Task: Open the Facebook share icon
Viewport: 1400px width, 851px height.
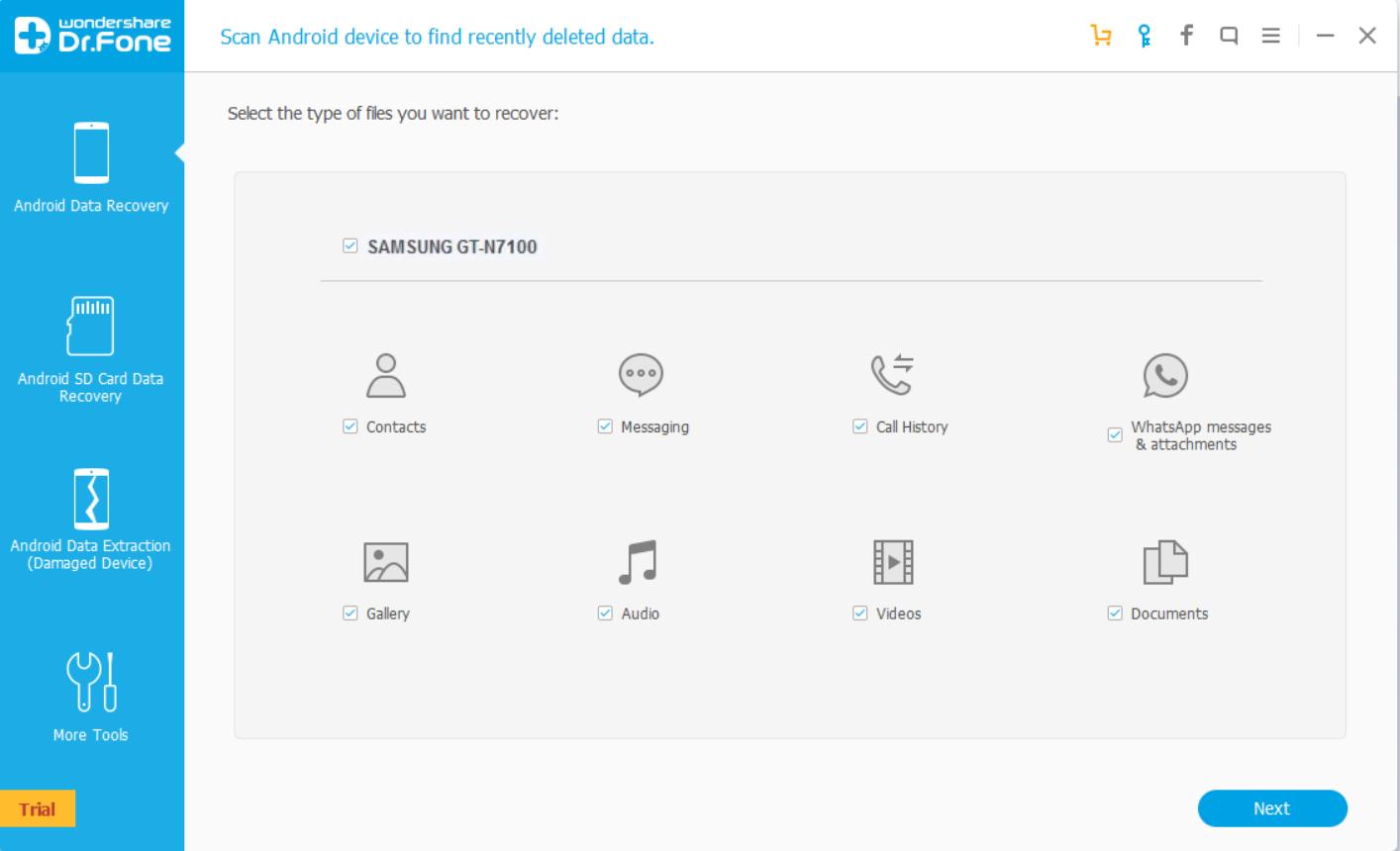Action: click(1186, 36)
